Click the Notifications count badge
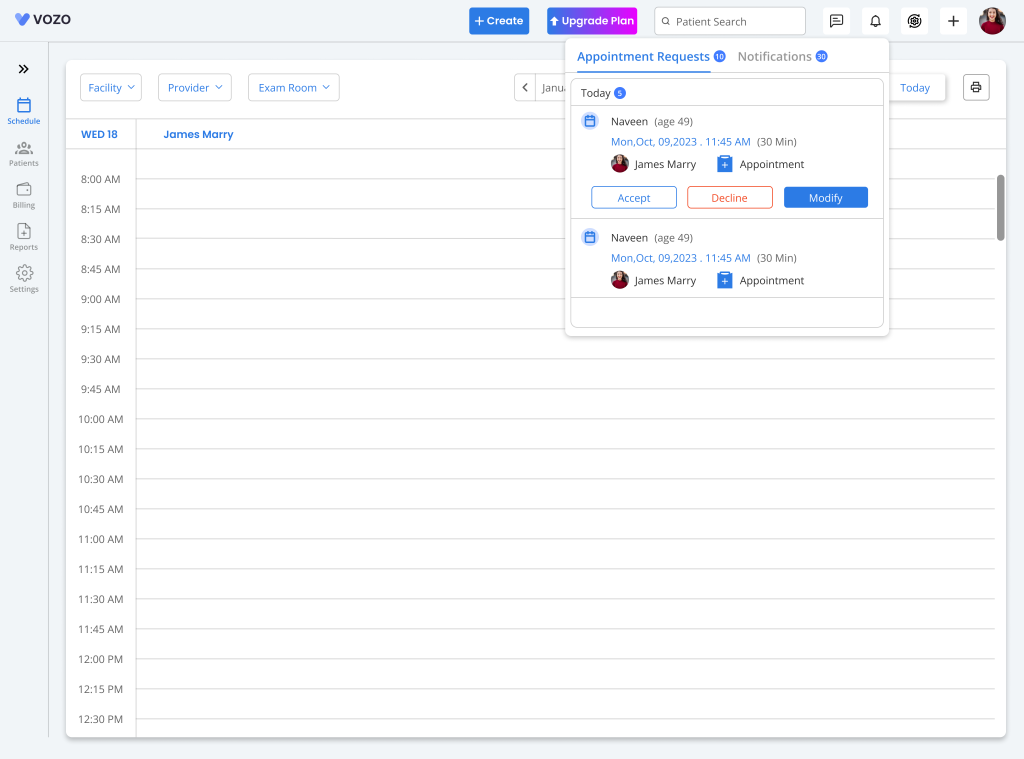The height and width of the screenshot is (759, 1024). tap(822, 56)
